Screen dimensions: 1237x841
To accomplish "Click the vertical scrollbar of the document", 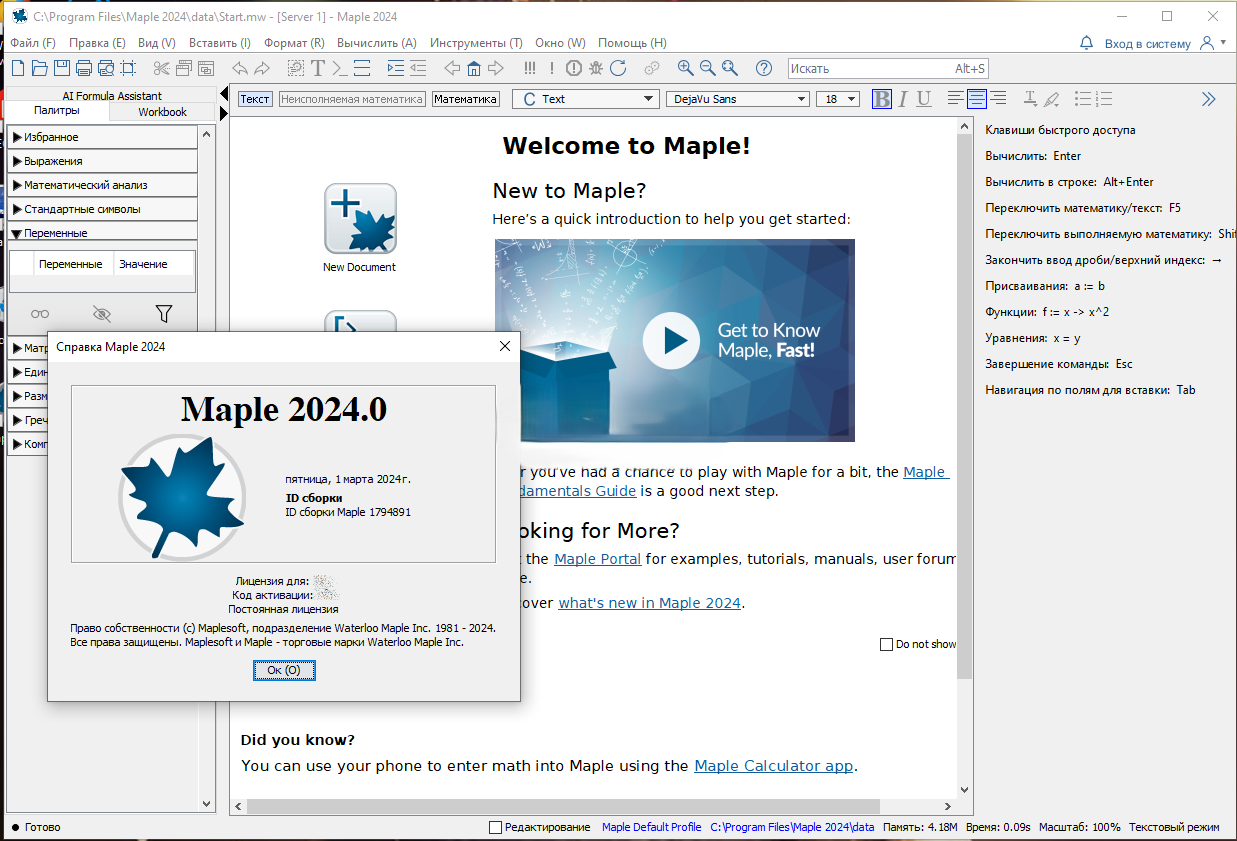I will [x=964, y=400].
